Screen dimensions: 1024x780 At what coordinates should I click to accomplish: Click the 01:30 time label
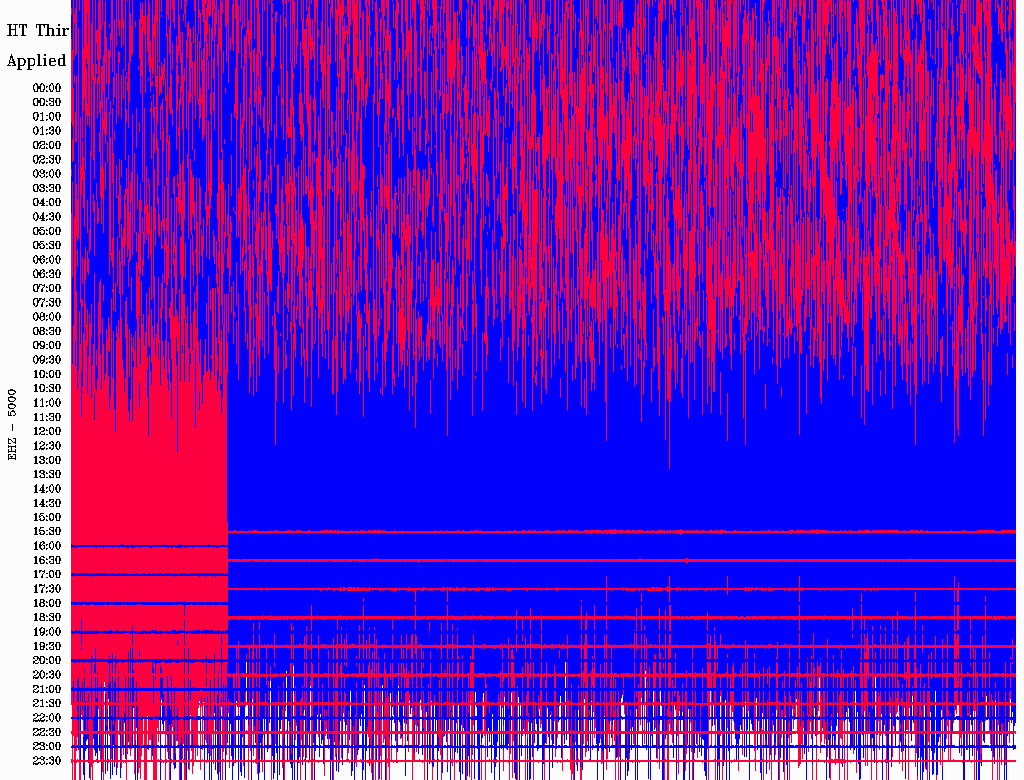[x=47, y=131]
